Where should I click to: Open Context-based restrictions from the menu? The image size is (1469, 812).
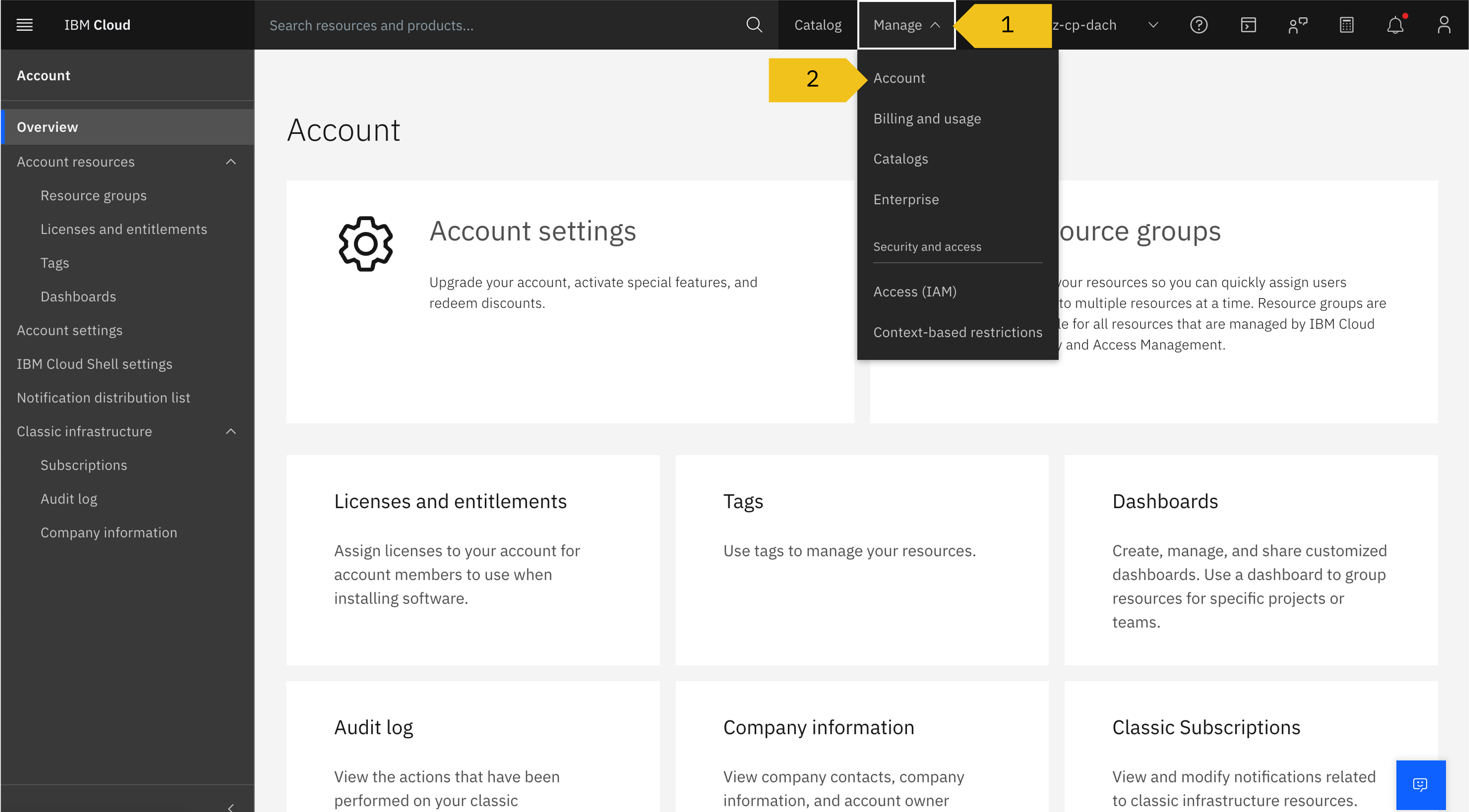pyautogui.click(x=957, y=332)
